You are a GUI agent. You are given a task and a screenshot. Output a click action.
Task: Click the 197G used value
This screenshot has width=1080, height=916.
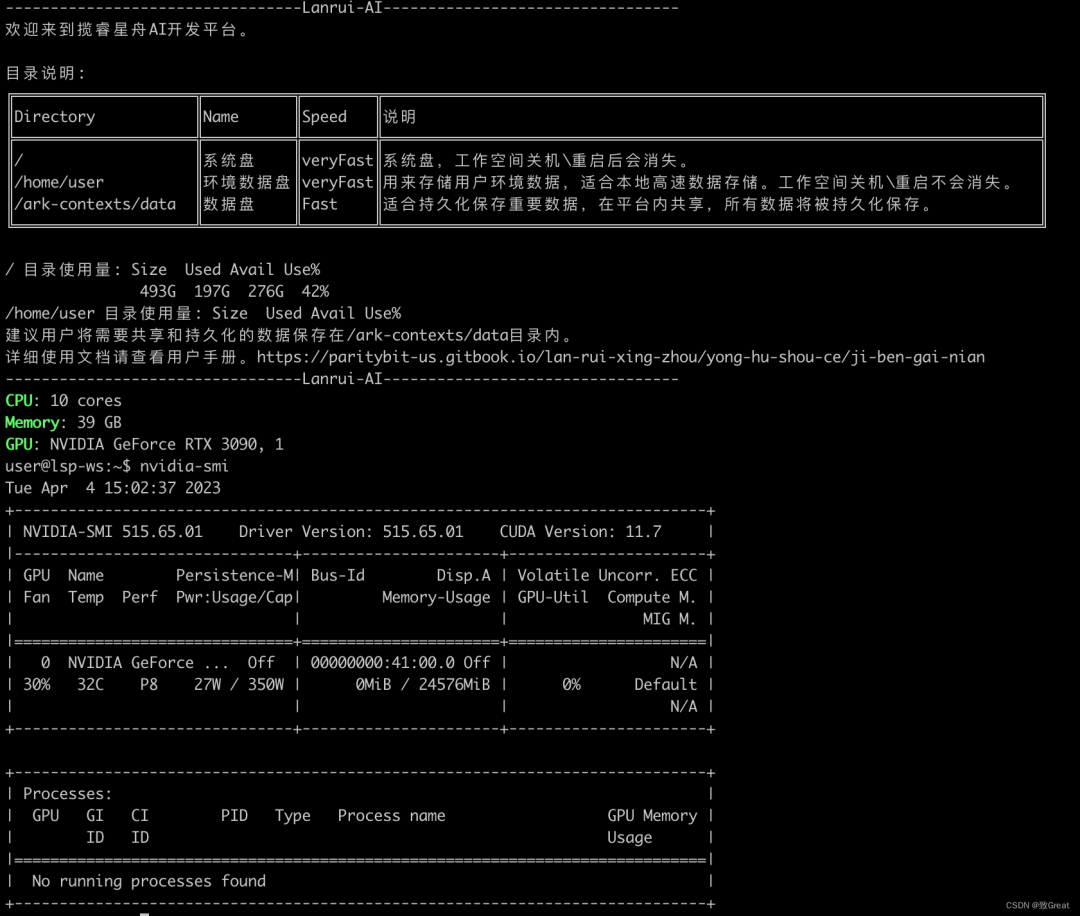211,291
